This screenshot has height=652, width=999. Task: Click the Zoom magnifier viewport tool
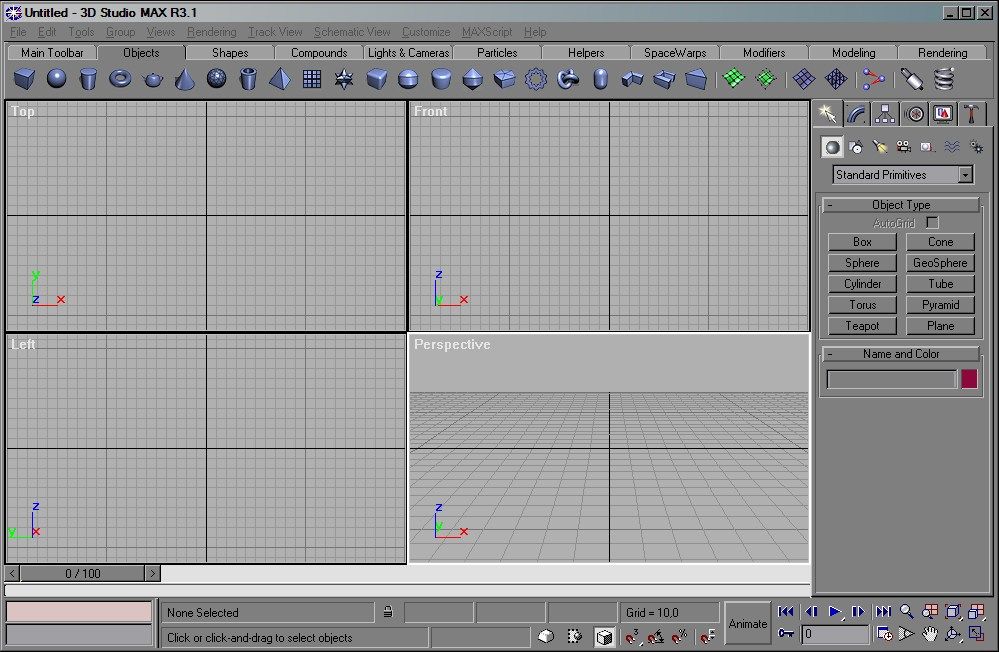[906, 612]
